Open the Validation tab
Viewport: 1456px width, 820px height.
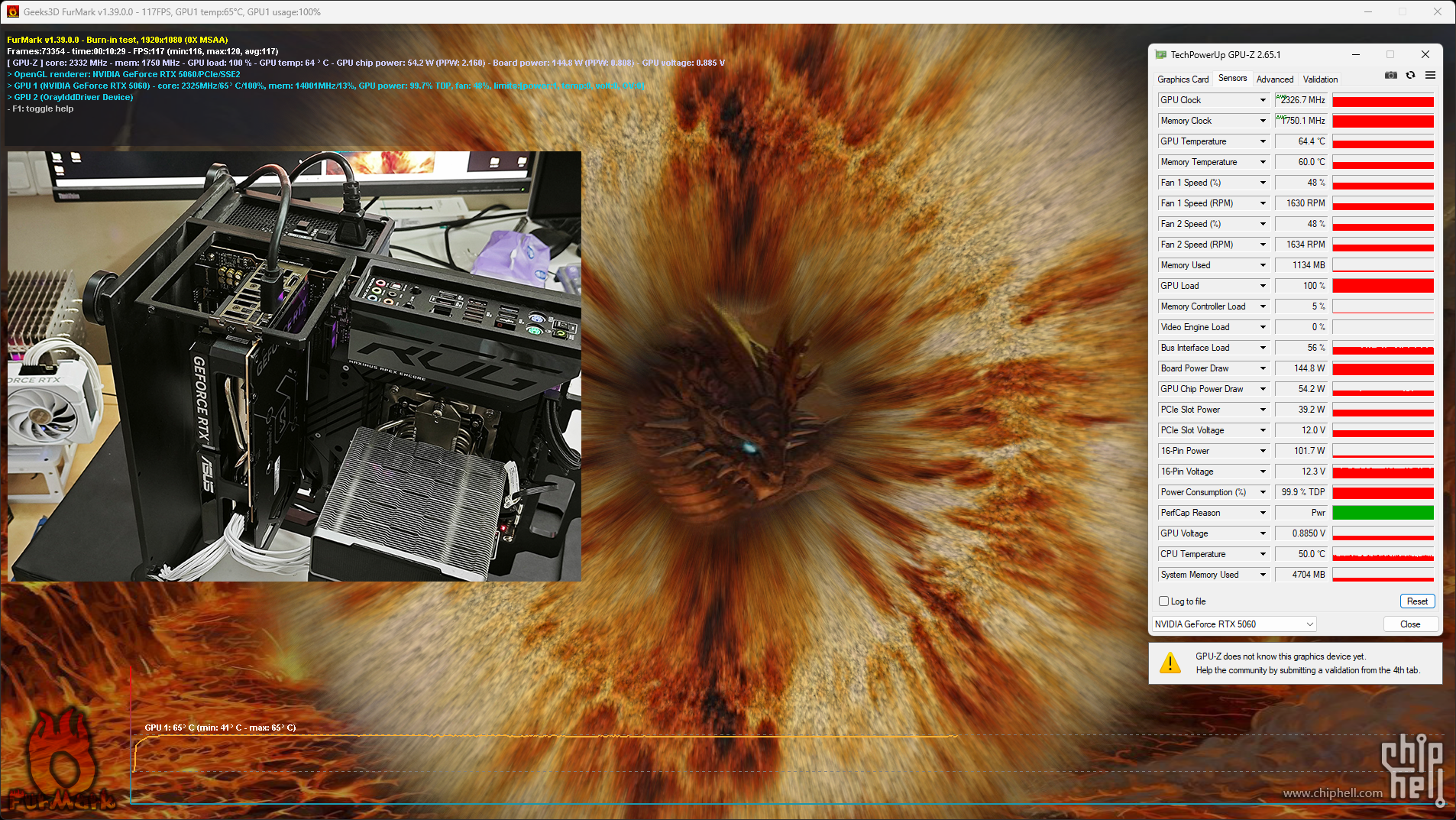[x=1320, y=79]
